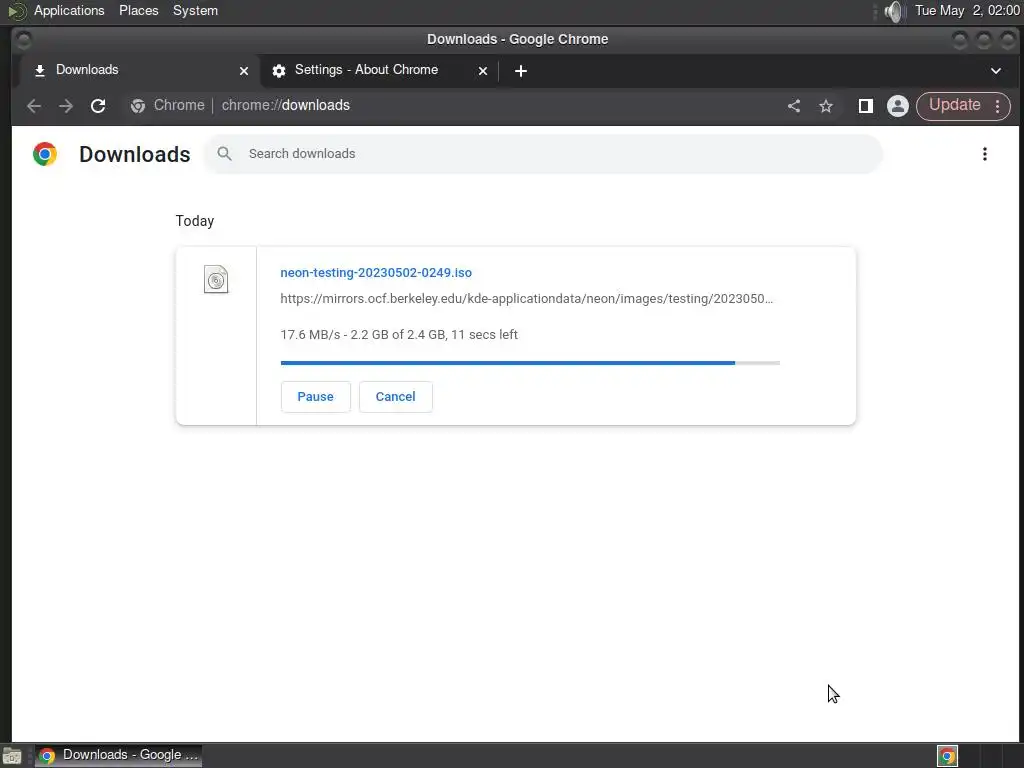The image size is (1024, 768).
Task: Click the volume speaker icon
Action: [894, 11]
